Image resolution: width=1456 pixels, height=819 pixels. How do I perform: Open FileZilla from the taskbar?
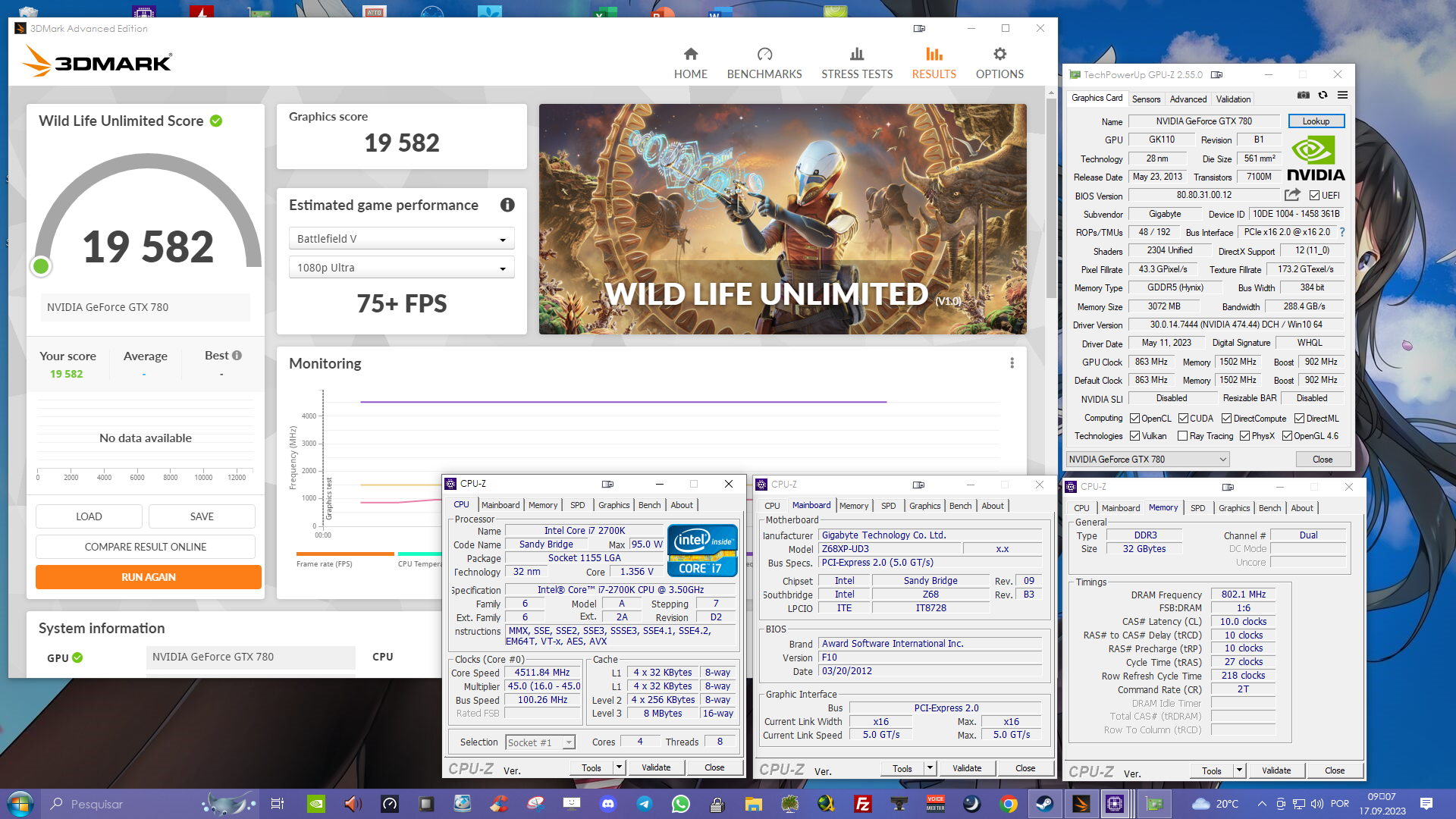[862, 804]
